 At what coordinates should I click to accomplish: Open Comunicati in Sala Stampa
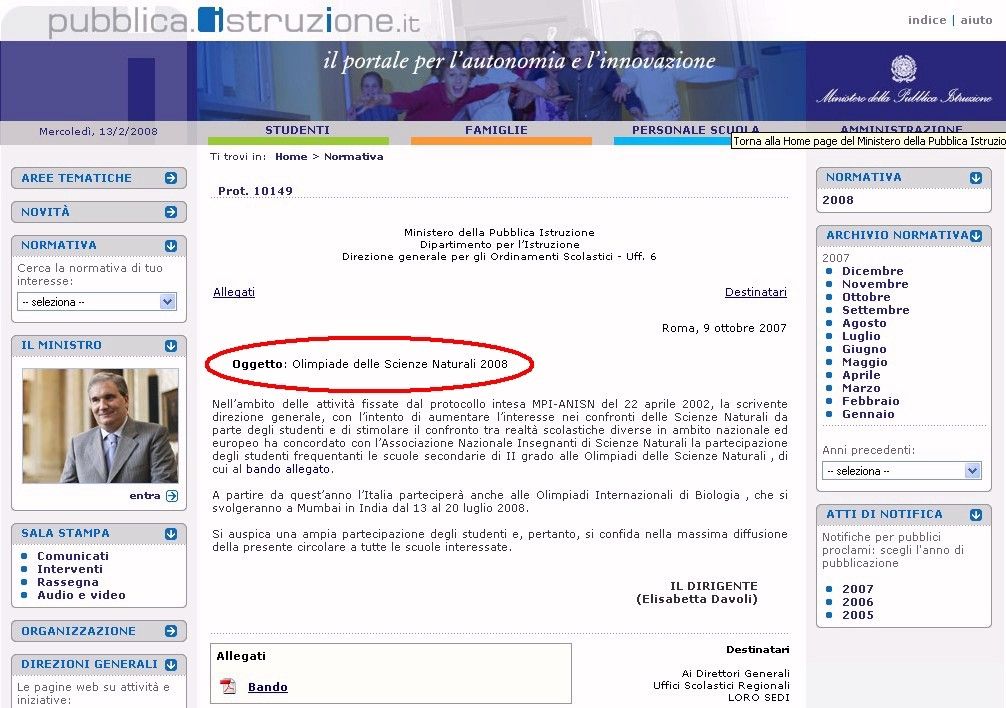pyautogui.click(x=73, y=556)
